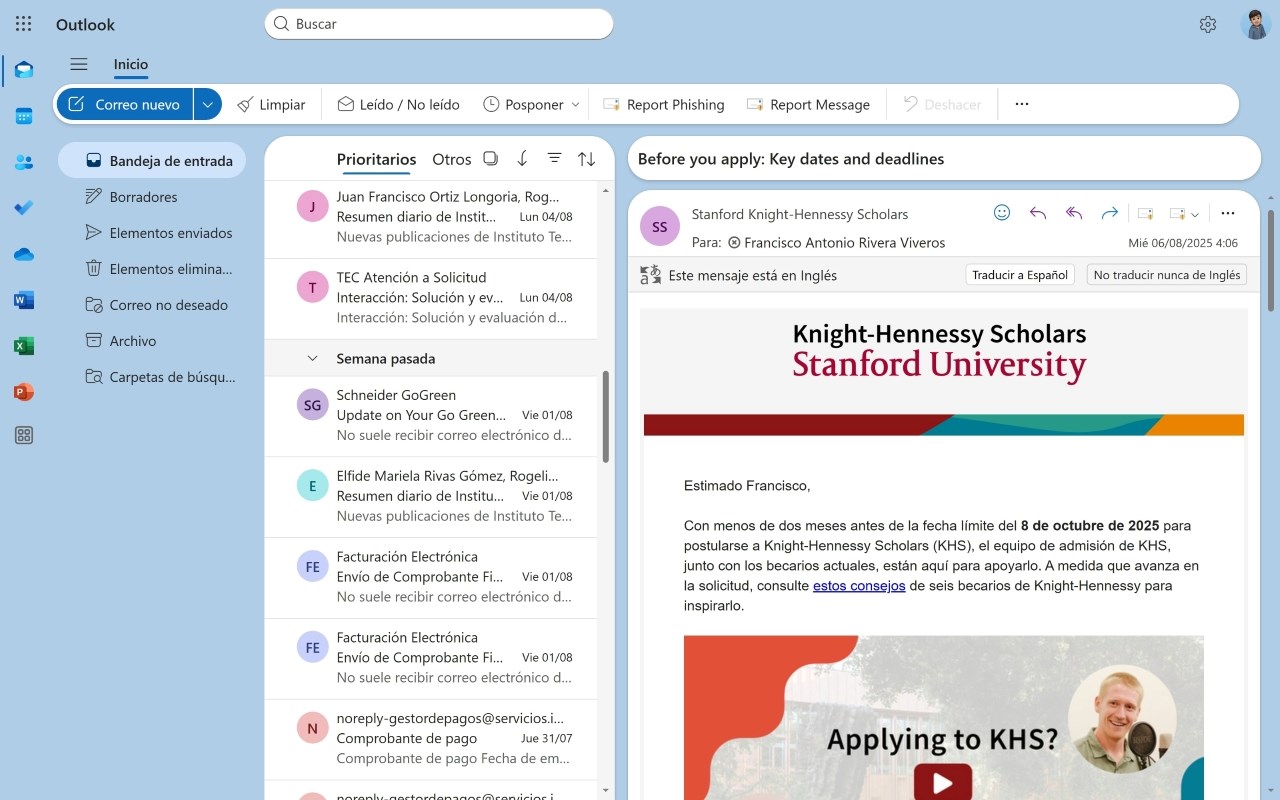Viewport: 1280px width, 800px height.
Task: Open the Comprobante de pago email from Jue 31/07
Action: 431,740
